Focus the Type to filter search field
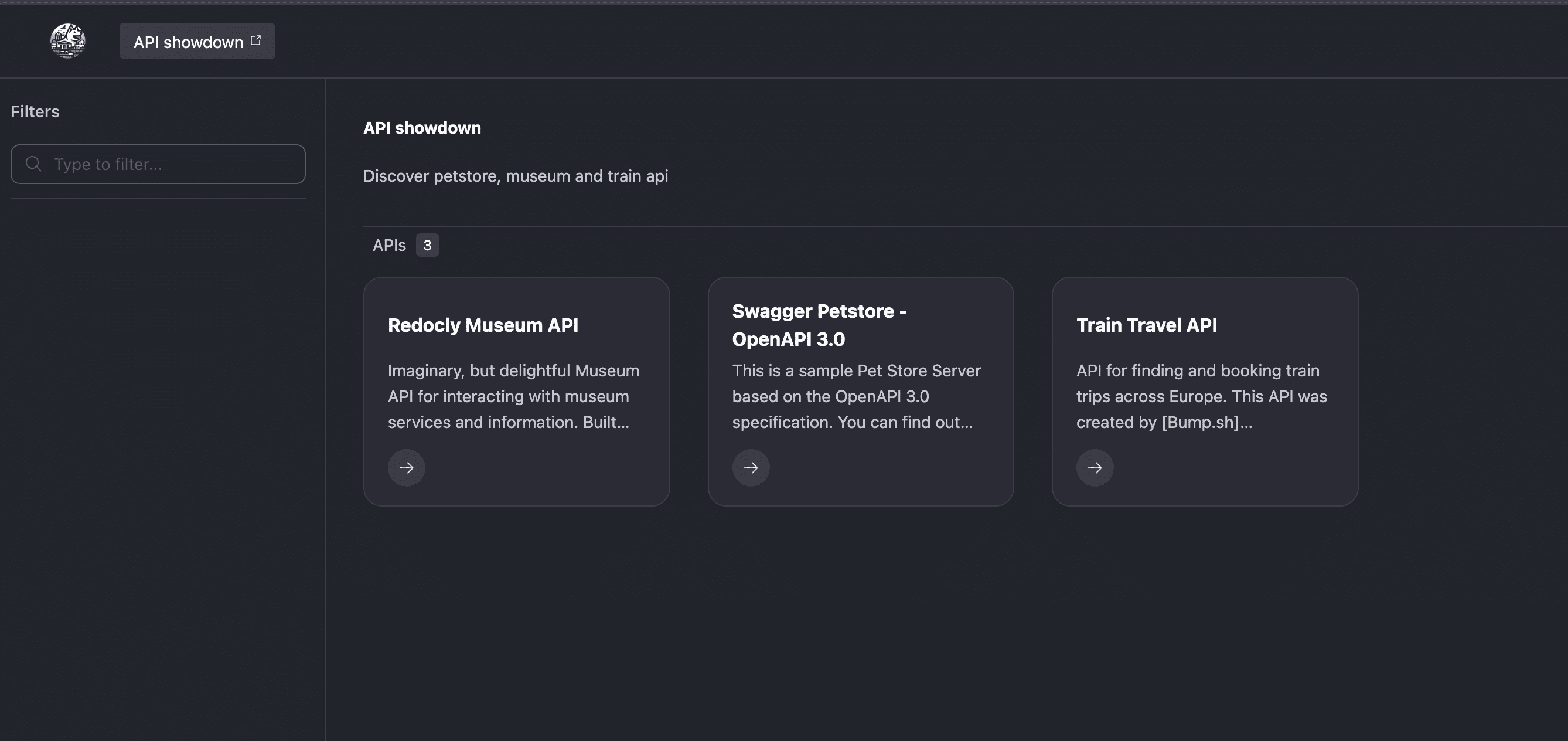 click(158, 164)
